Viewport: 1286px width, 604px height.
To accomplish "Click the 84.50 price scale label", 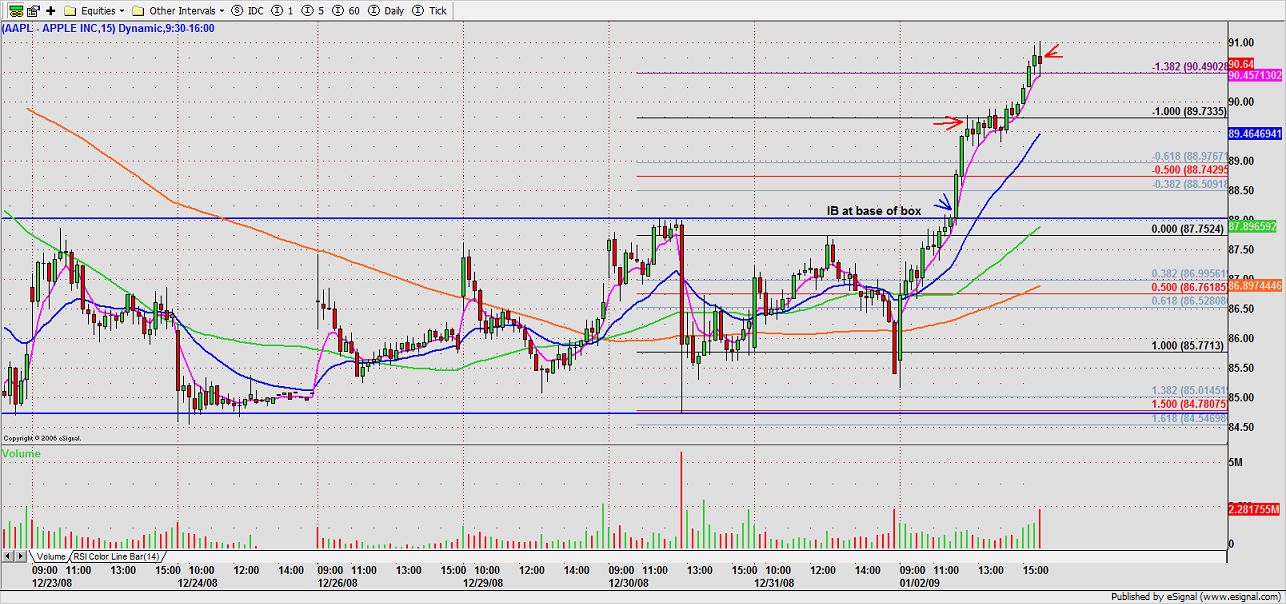I will click(x=1242, y=428).
